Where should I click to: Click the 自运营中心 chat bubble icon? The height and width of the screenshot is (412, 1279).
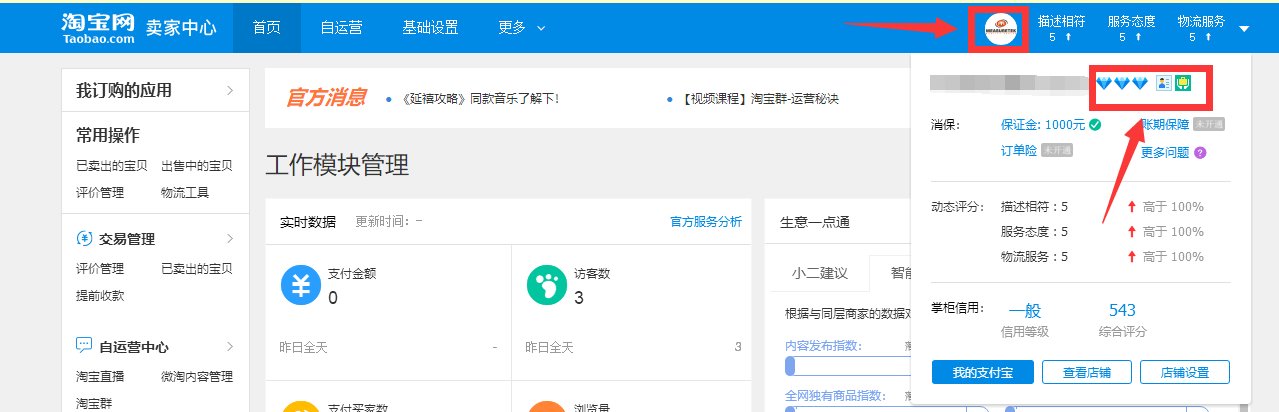(84, 346)
